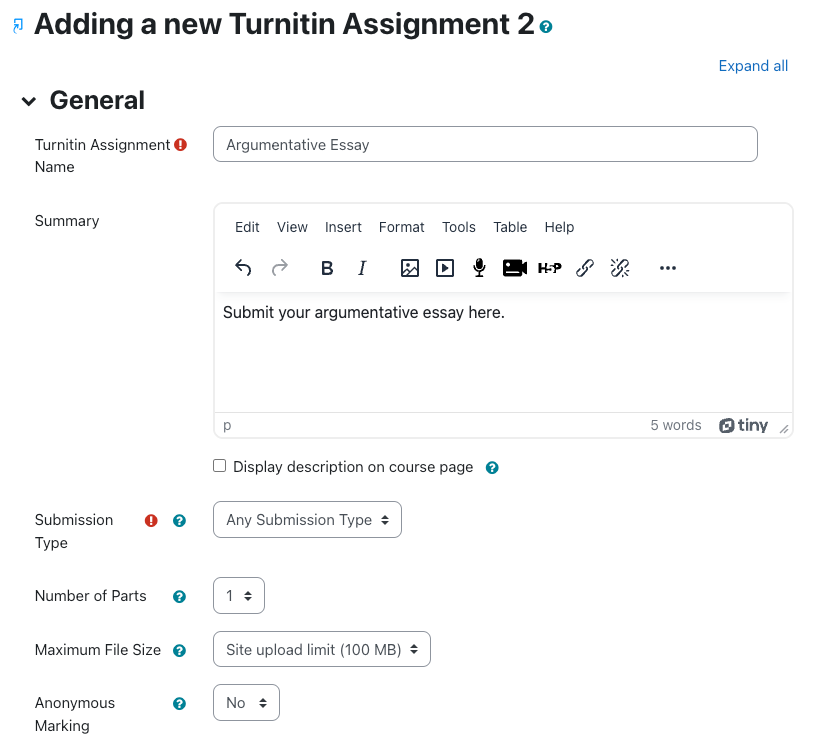Open help icon for Number of Parts

click(x=179, y=597)
